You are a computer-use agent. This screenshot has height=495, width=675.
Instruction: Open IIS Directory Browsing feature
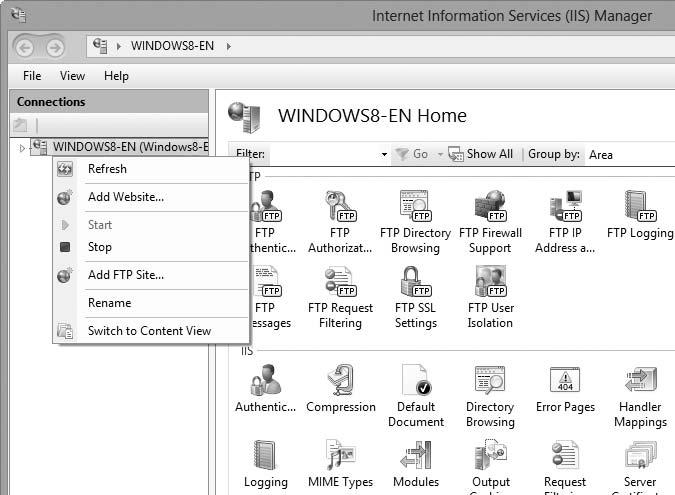pyautogui.click(x=490, y=396)
